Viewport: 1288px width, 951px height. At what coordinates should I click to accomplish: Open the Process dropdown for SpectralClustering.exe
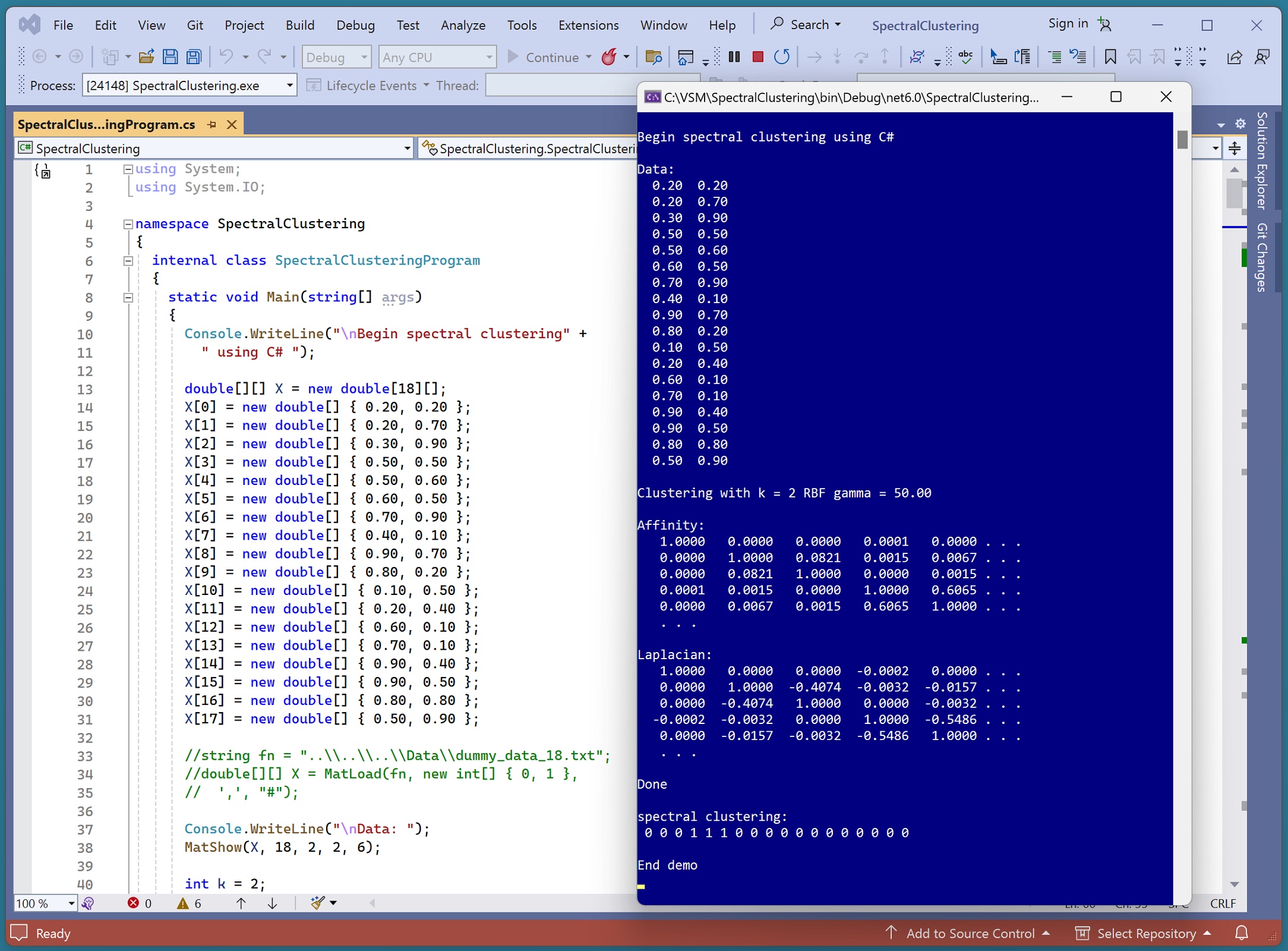coord(289,86)
